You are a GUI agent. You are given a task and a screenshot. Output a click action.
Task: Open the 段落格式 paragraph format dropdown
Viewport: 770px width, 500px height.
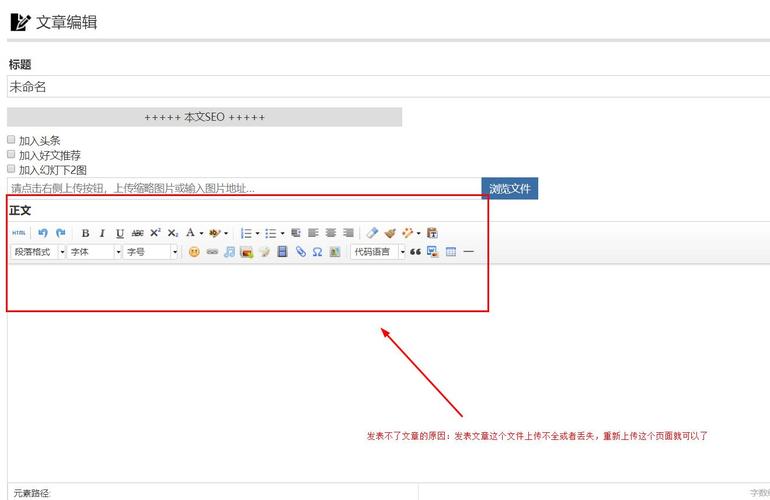38,252
